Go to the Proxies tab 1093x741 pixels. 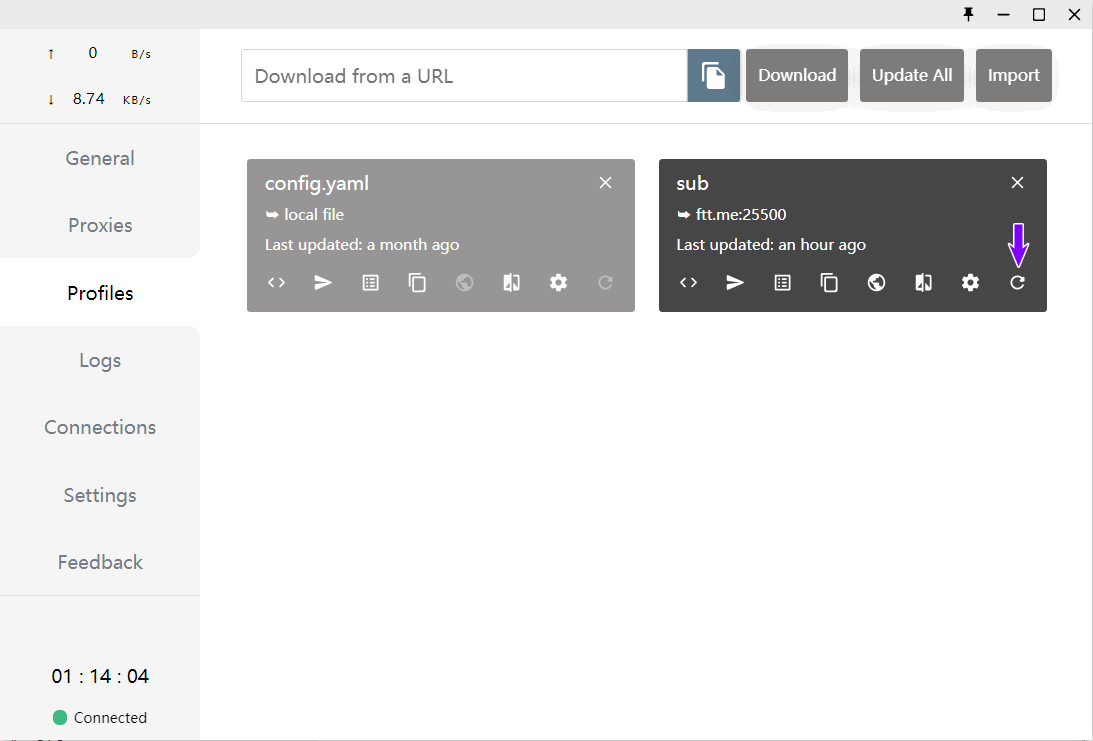(100, 225)
